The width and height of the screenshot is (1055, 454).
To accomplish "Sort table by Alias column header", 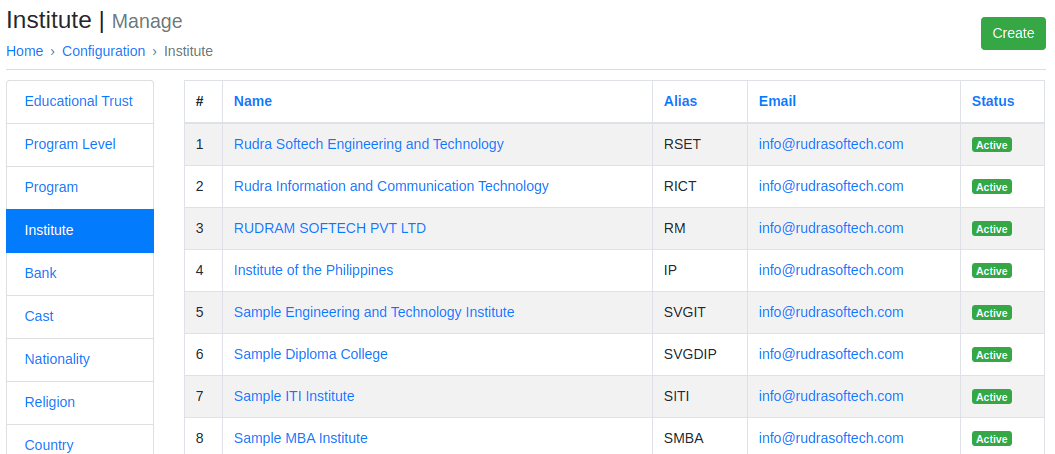I will tap(680, 101).
